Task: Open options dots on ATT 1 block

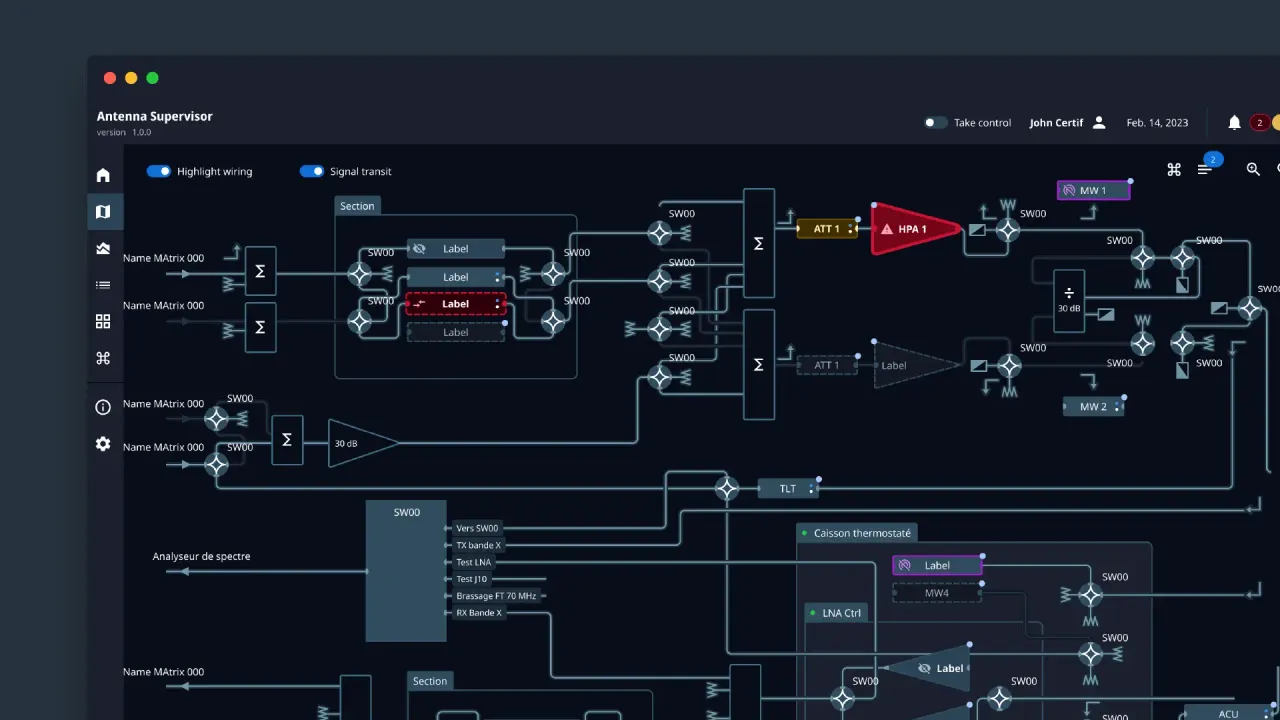Action: point(851,229)
